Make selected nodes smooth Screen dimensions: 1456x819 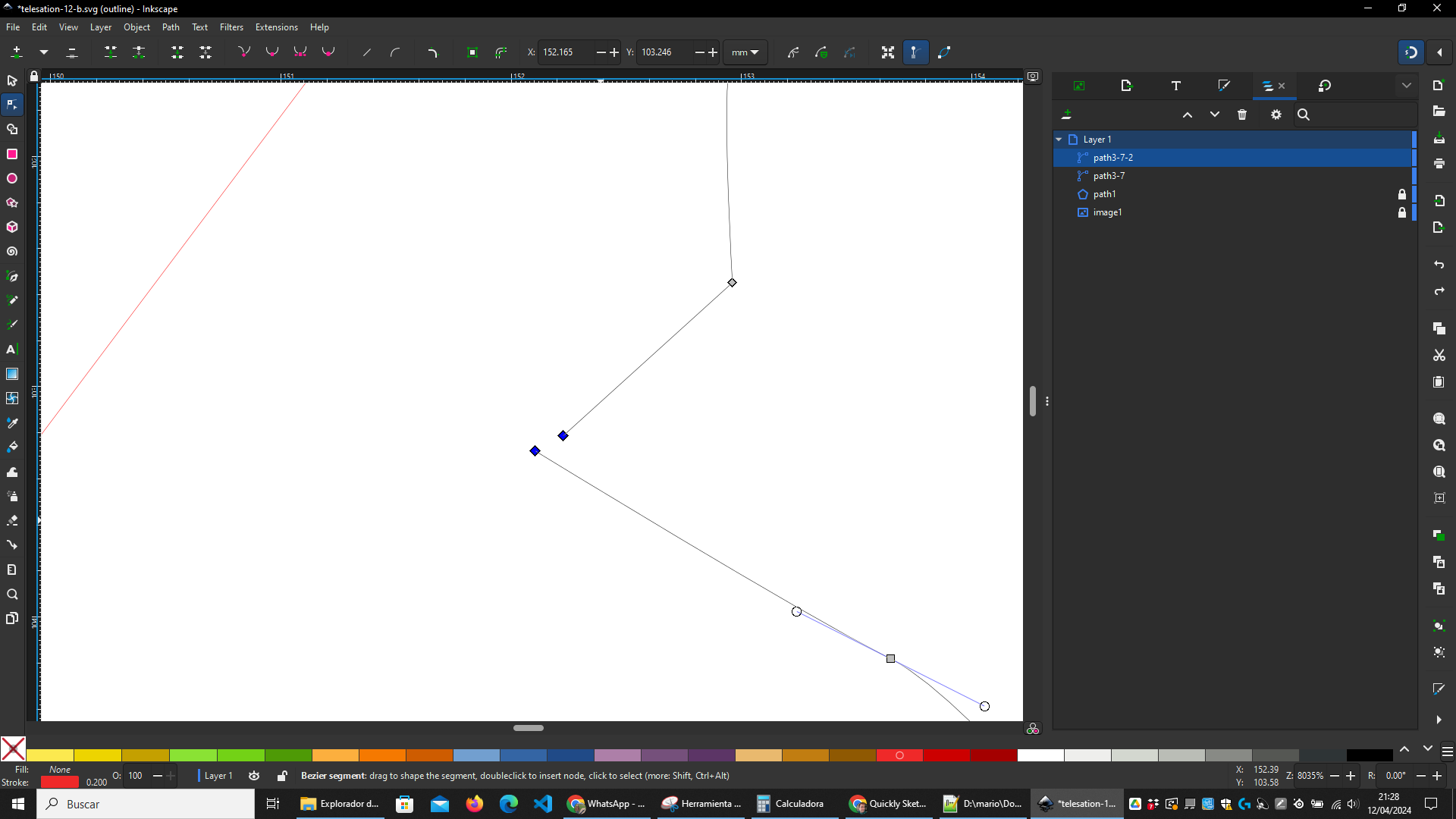pos(272,52)
